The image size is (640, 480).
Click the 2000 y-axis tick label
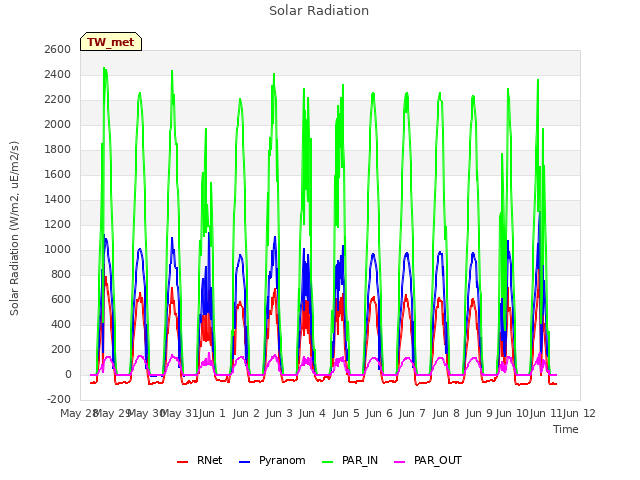pyautogui.click(x=58, y=124)
